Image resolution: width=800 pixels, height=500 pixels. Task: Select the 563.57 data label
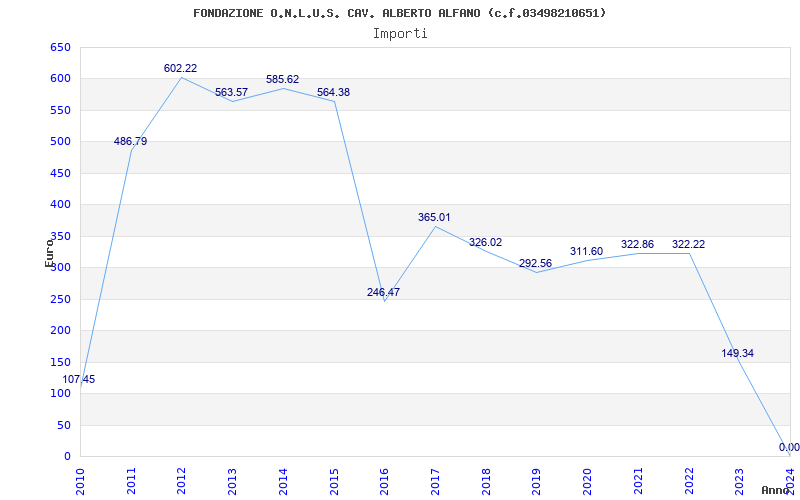(231, 92)
